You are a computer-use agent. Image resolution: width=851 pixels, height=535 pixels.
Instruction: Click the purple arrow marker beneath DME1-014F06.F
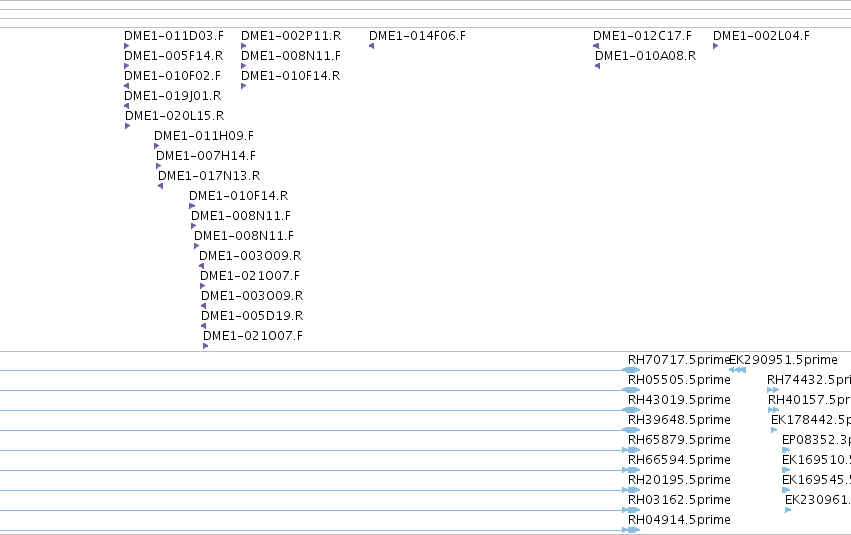click(x=372, y=46)
